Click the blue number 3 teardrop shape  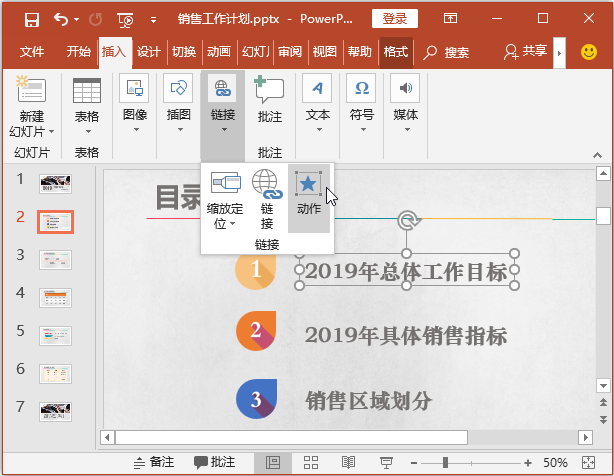(256, 399)
